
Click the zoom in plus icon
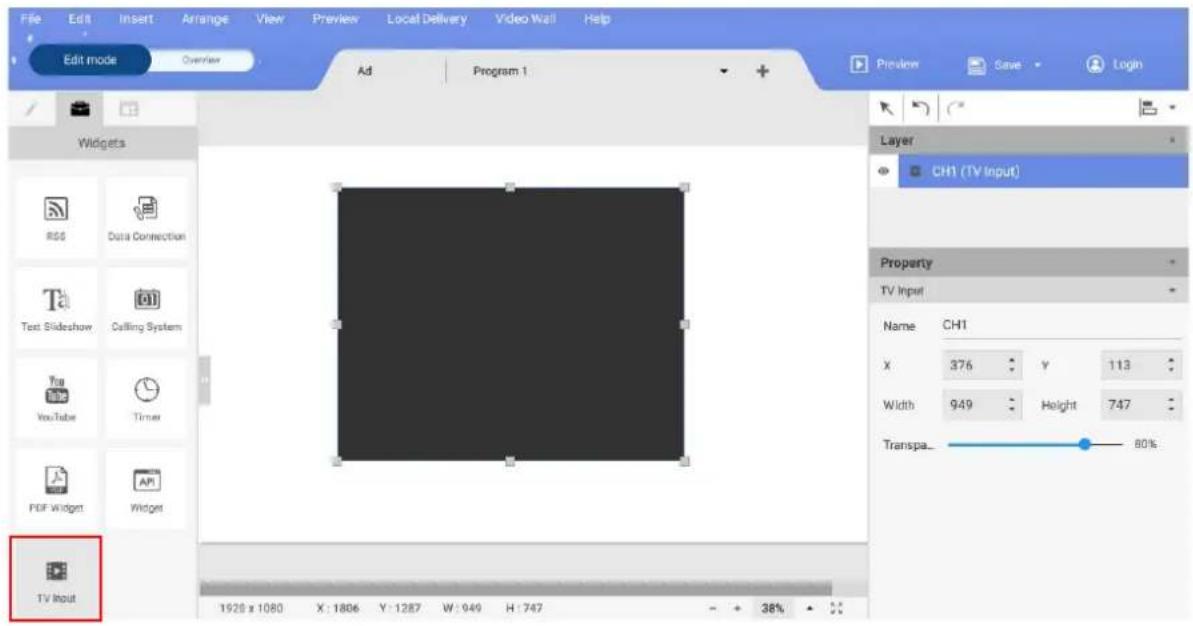point(737,609)
